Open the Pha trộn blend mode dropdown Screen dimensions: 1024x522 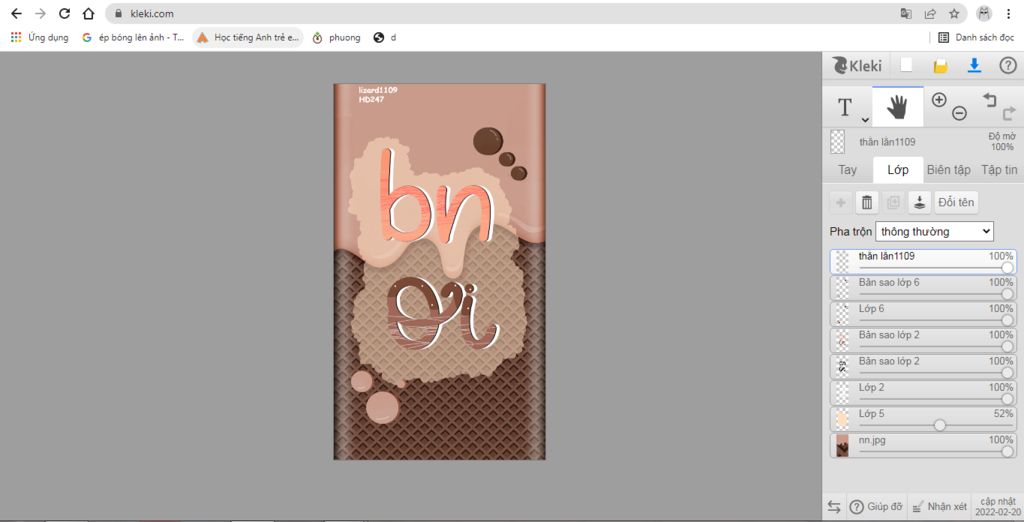coord(934,231)
